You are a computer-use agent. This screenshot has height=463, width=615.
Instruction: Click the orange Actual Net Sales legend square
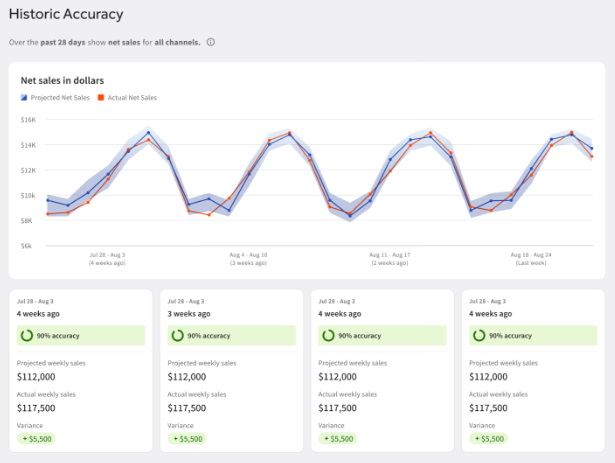(x=101, y=97)
